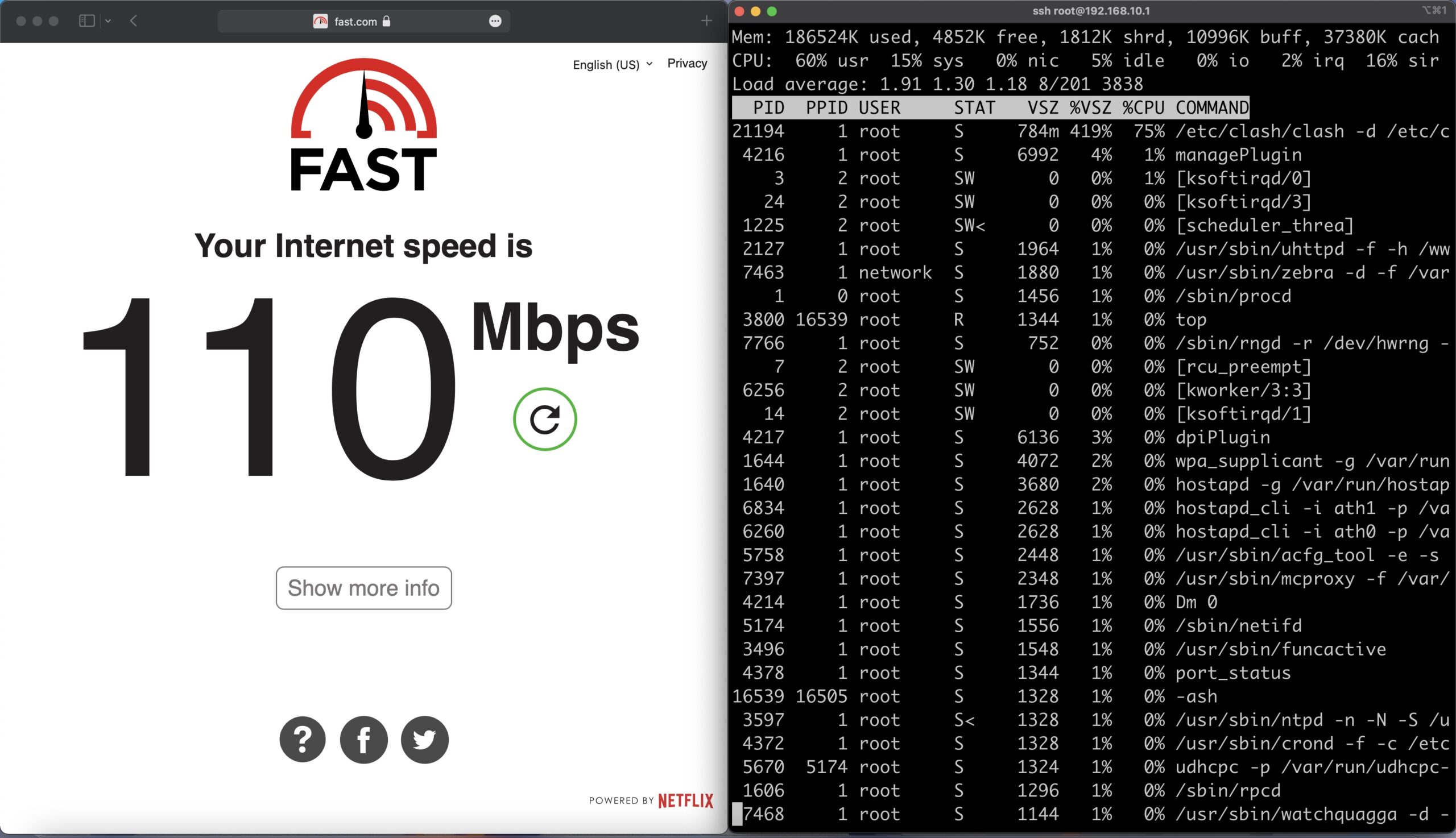Share results via Facebook icon
This screenshot has height=838, width=1456.
(x=363, y=739)
